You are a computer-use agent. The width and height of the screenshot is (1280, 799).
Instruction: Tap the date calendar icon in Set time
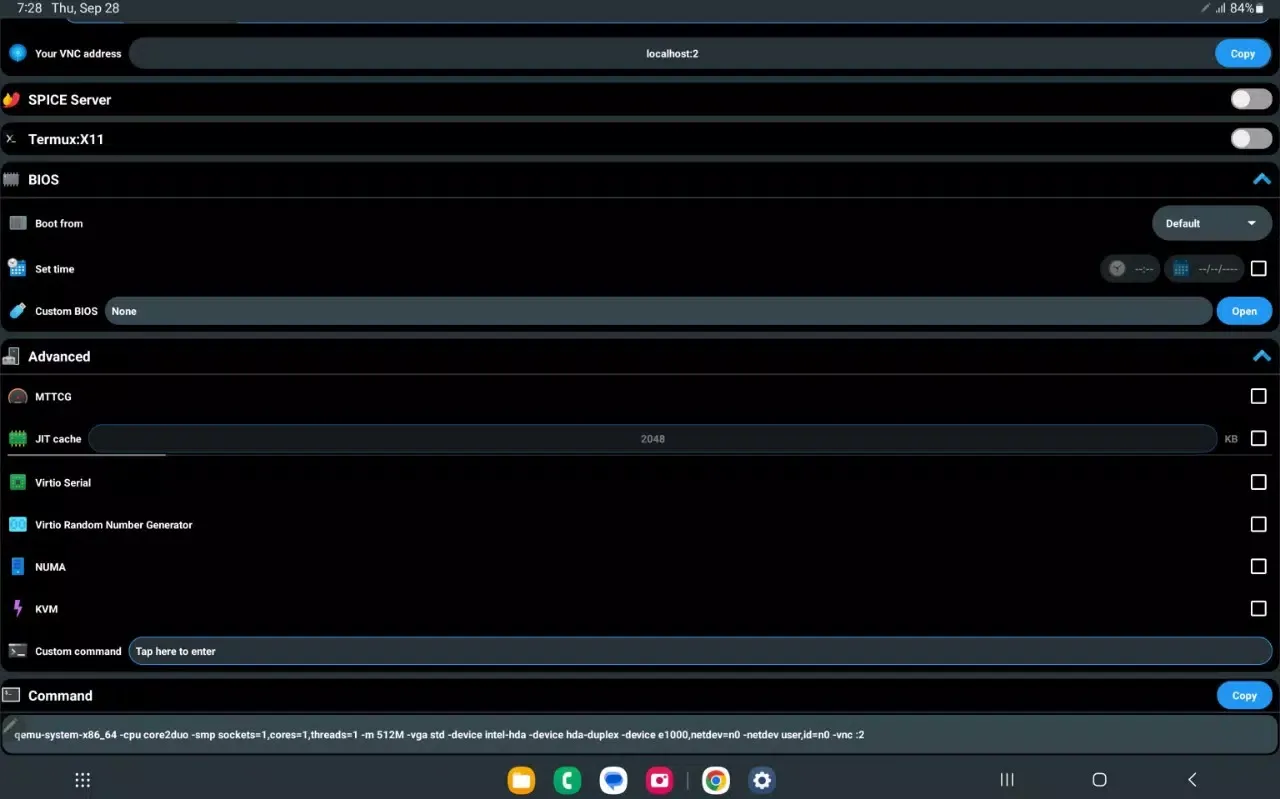tap(1181, 268)
